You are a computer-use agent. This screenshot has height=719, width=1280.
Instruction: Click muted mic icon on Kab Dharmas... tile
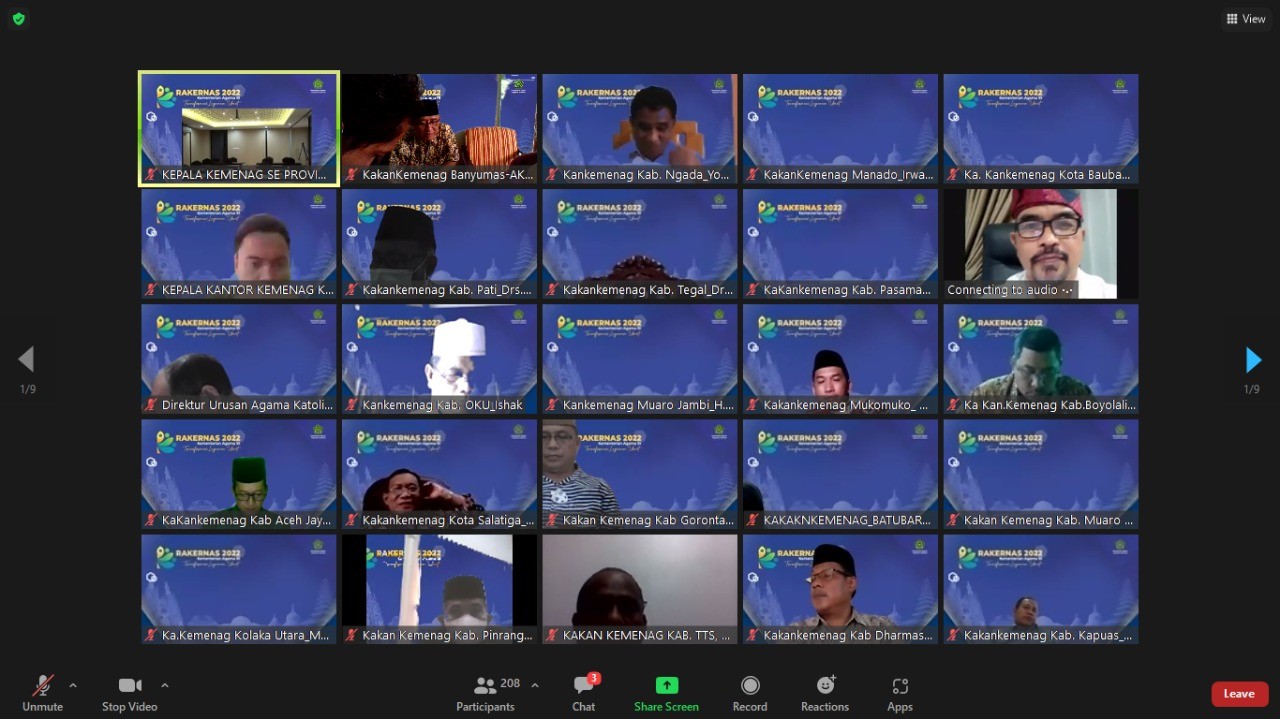point(753,635)
